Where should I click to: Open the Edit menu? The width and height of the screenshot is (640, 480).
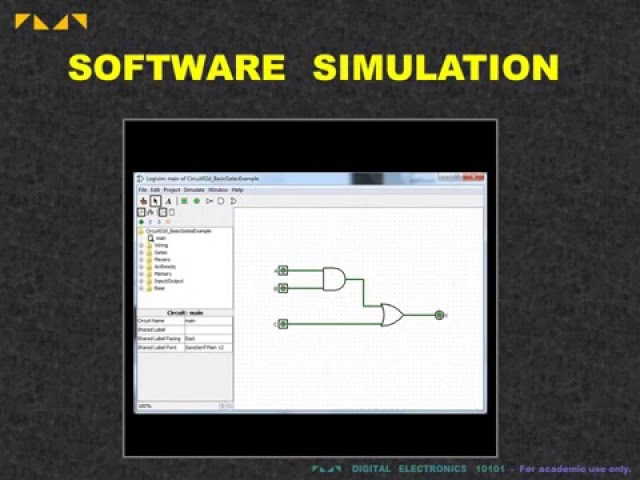155,190
